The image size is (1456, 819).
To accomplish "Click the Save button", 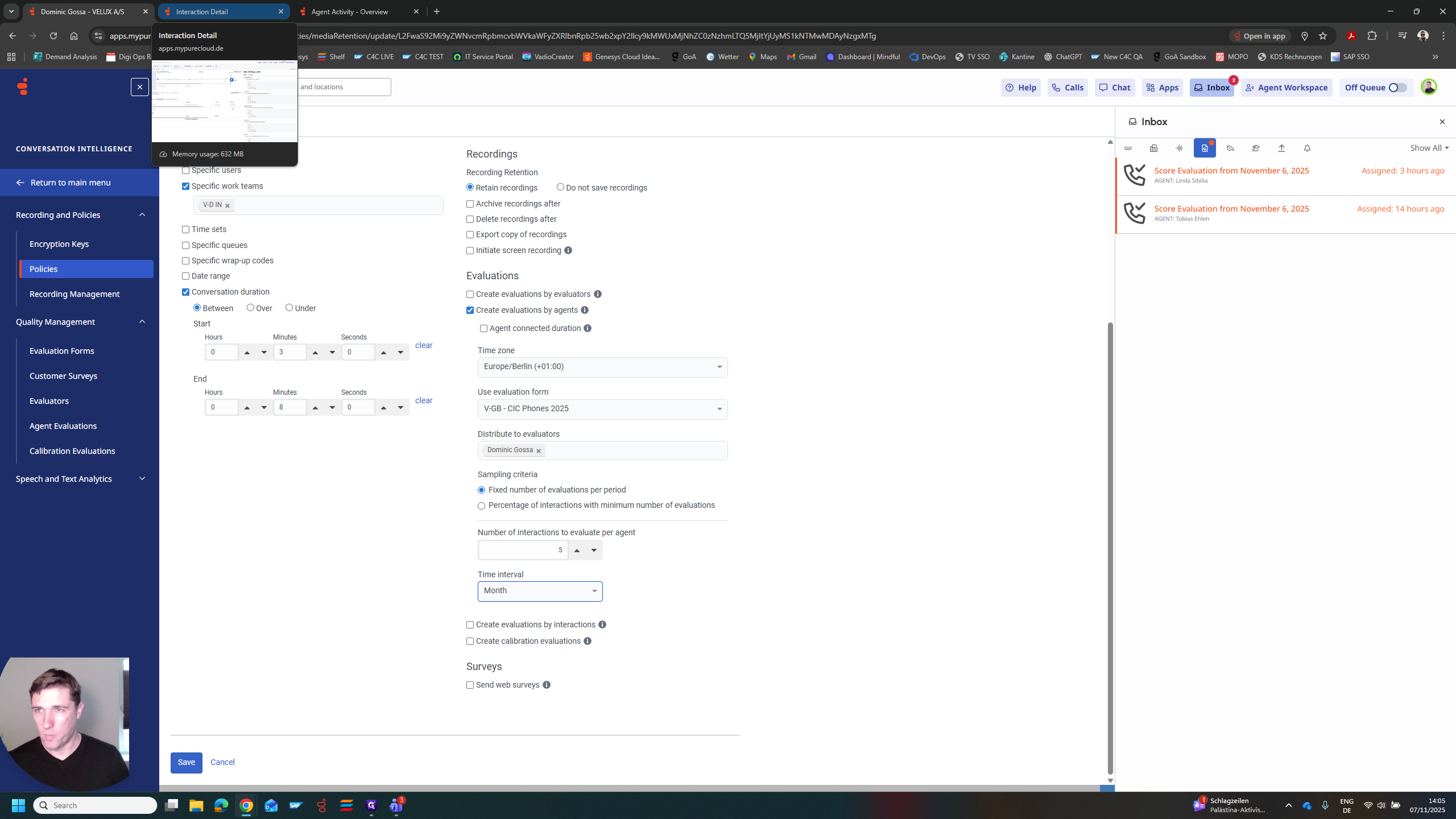I will [186, 762].
